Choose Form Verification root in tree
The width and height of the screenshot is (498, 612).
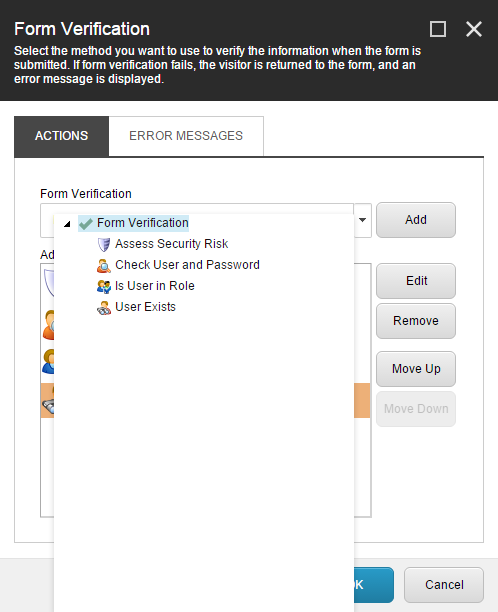coord(143,223)
